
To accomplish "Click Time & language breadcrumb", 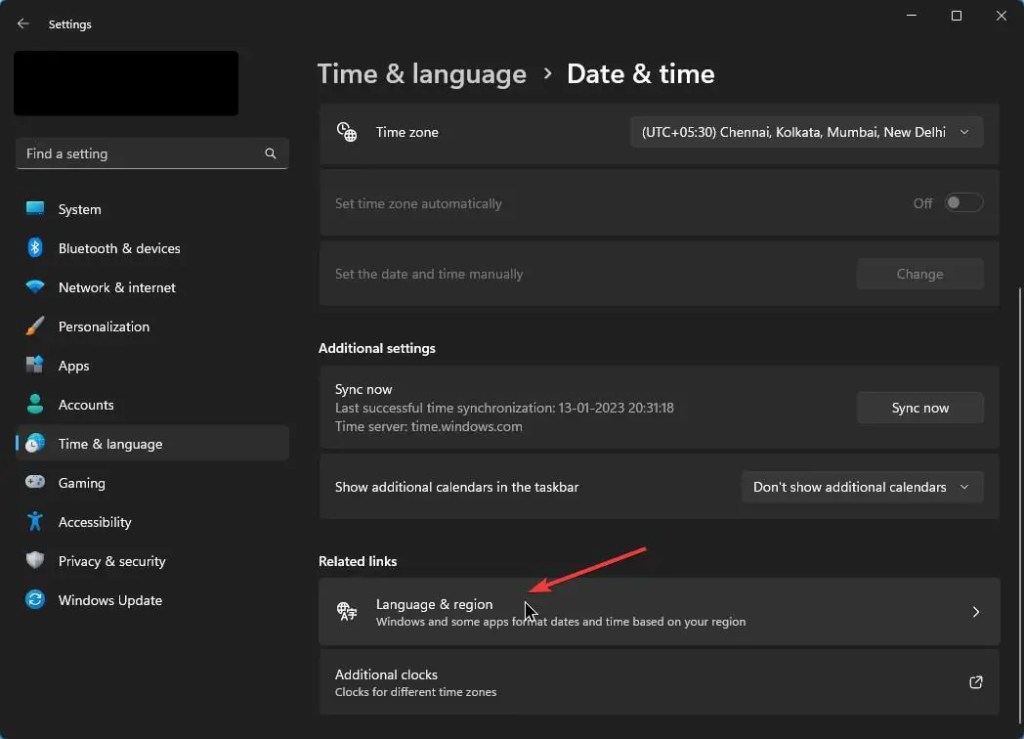I will click(422, 74).
